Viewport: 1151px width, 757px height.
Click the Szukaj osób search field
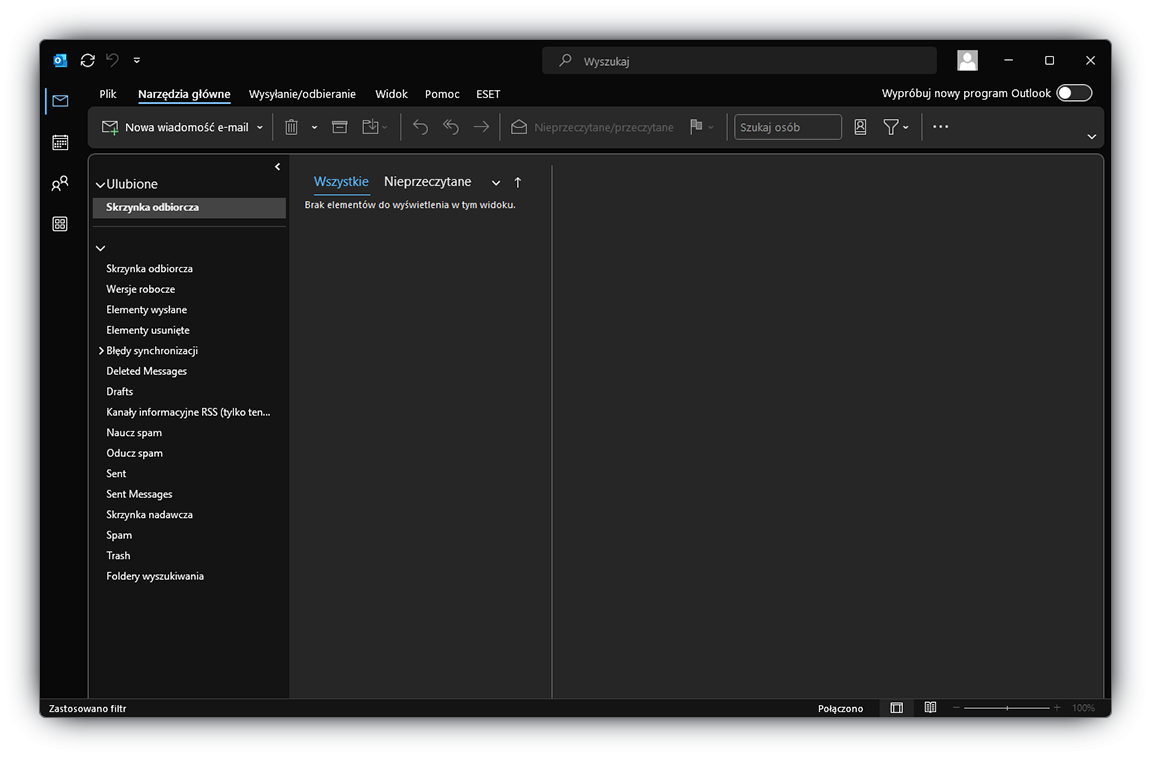787,127
